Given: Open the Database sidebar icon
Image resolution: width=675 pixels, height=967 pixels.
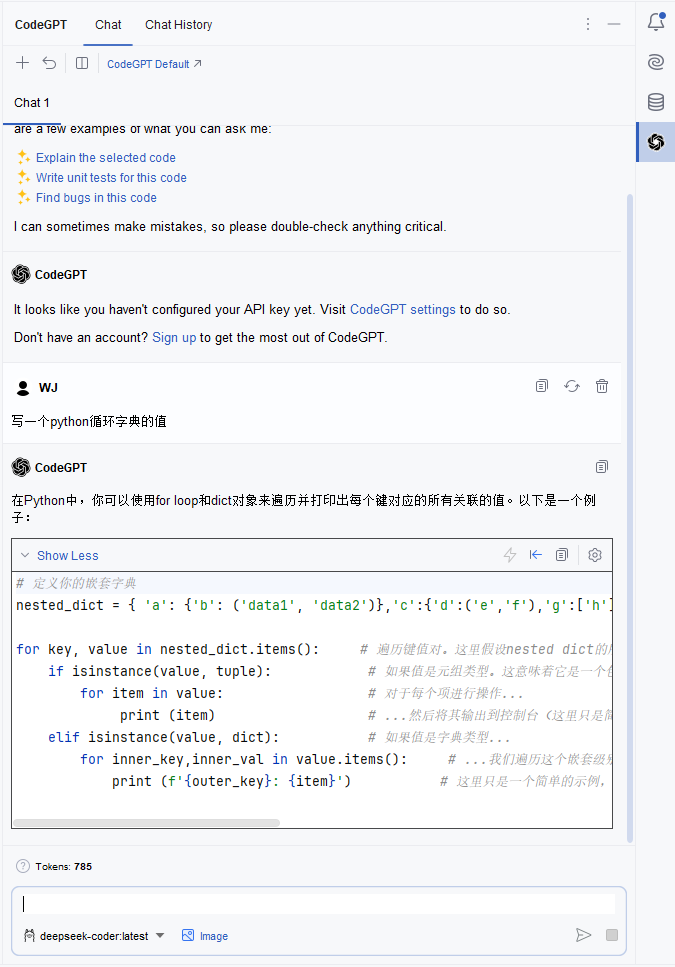Looking at the screenshot, I should [656, 102].
